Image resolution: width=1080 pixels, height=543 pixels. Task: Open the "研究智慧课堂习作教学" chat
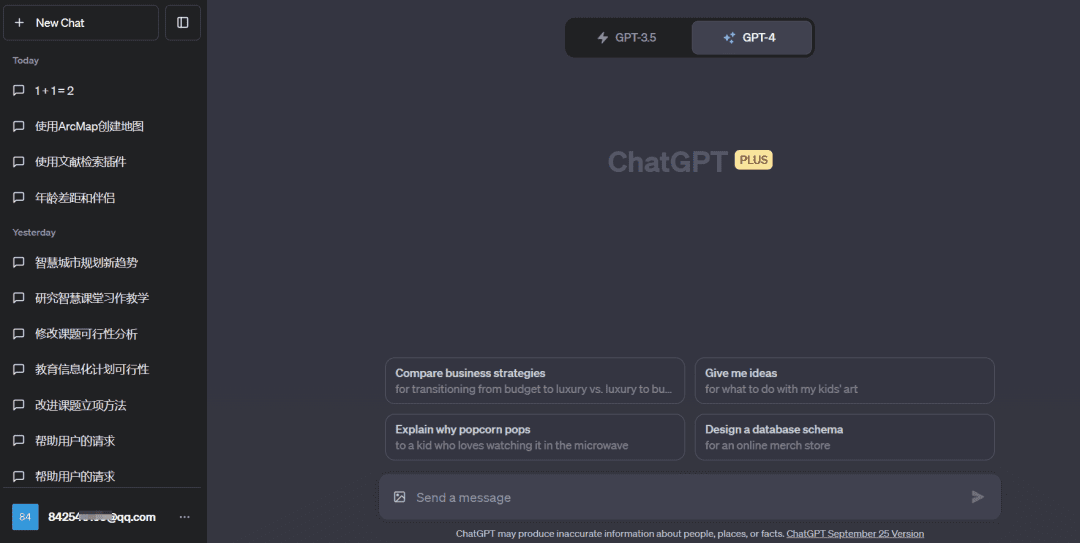point(102,298)
